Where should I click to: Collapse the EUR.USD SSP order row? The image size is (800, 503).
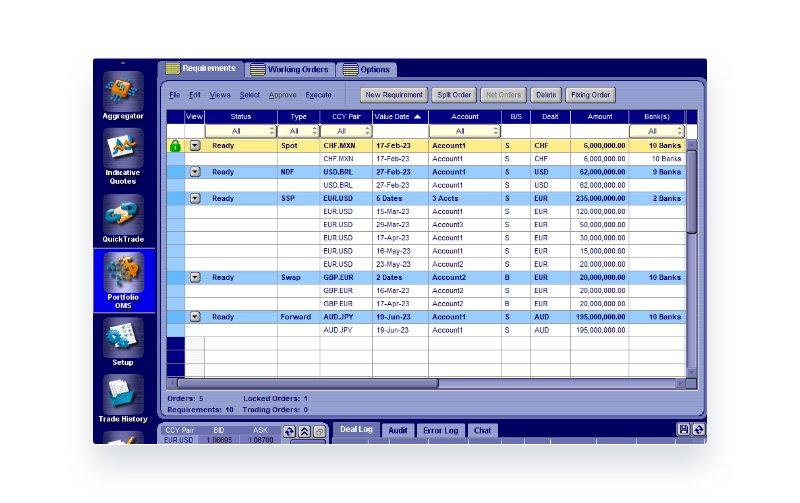pyautogui.click(x=195, y=198)
